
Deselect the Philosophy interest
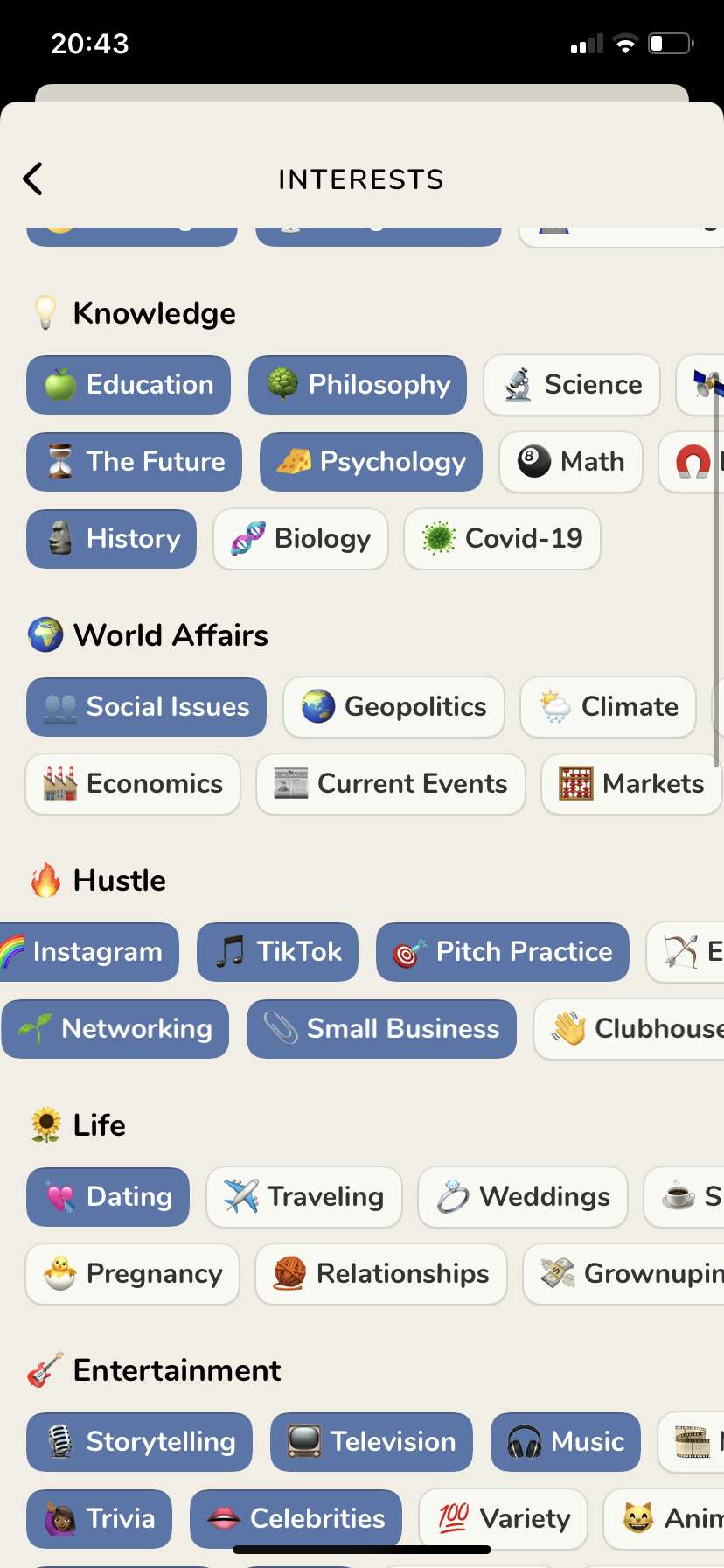click(x=358, y=385)
